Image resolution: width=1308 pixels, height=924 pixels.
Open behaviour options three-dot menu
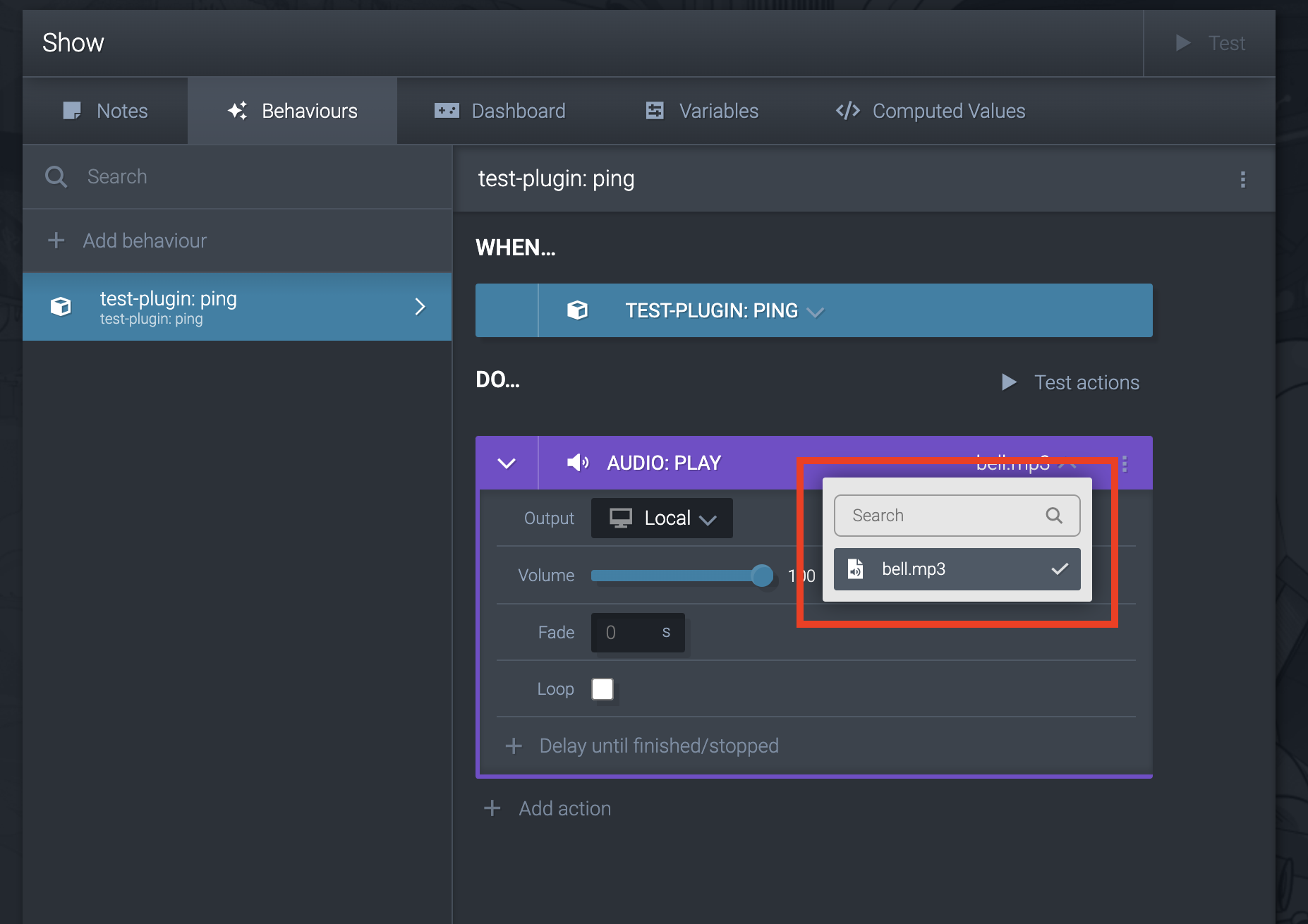click(x=1243, y=179)
